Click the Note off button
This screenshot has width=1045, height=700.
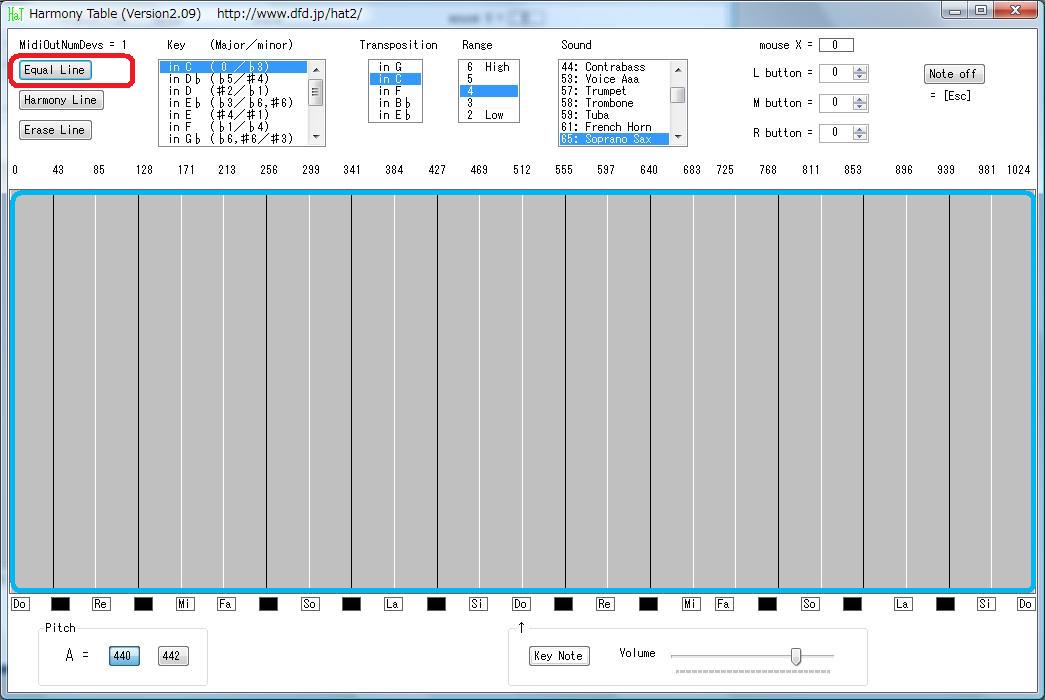[x=954, y=74]
